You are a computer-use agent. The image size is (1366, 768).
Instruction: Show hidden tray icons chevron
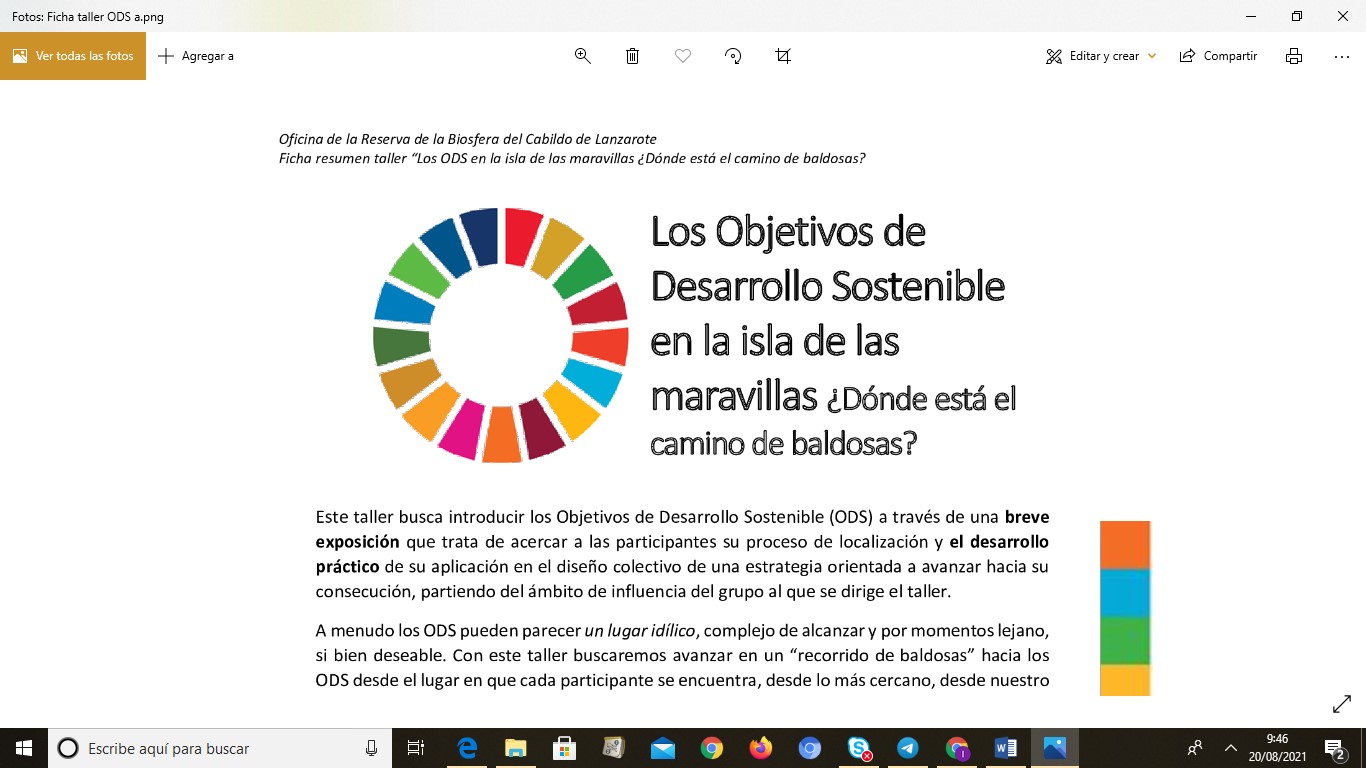(1231, 748)
